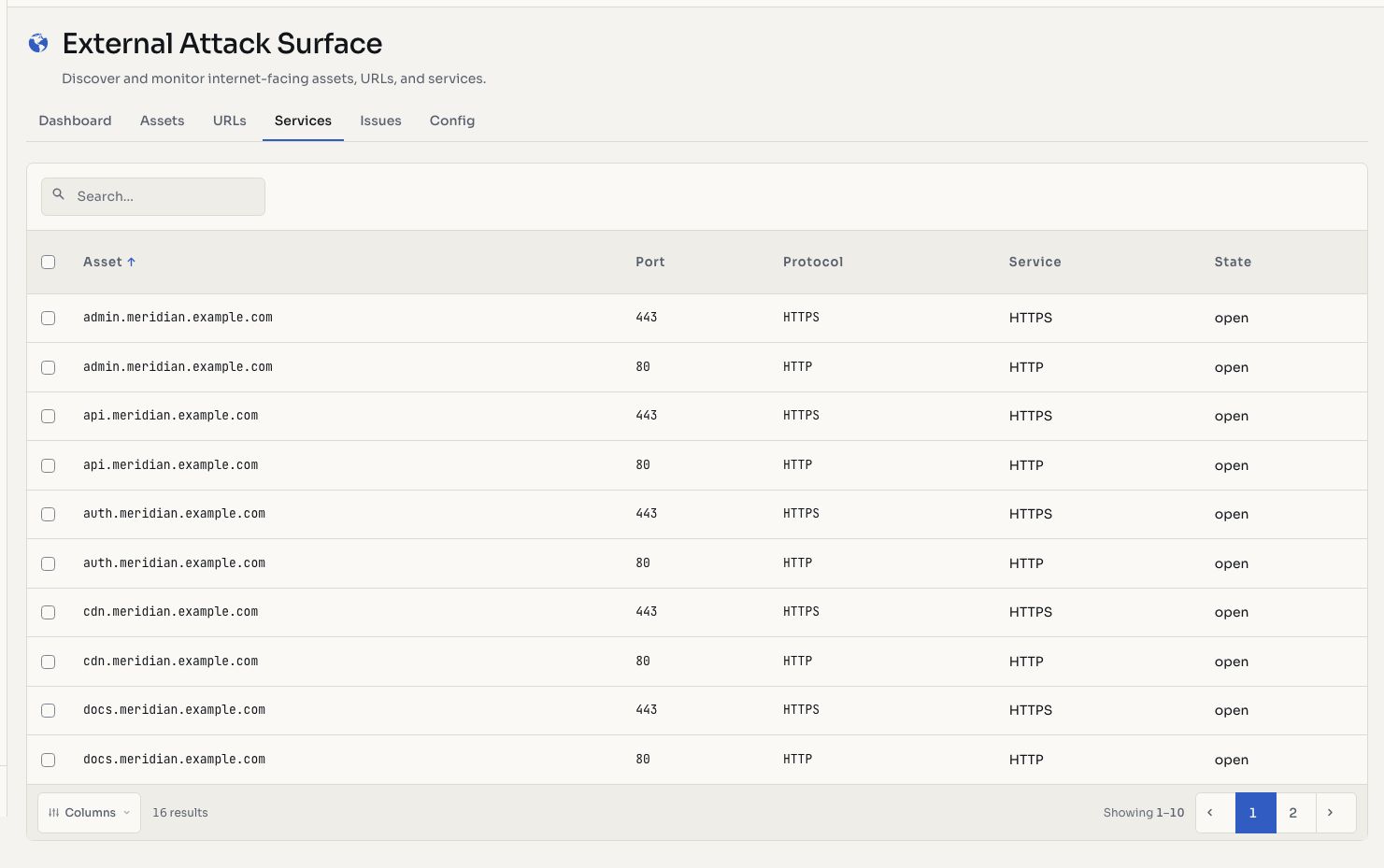Viewport: 1384px width, 868px height.
Task: Select the auth.meridian.example.com port 80 checkbox
Action: point(49,563)
